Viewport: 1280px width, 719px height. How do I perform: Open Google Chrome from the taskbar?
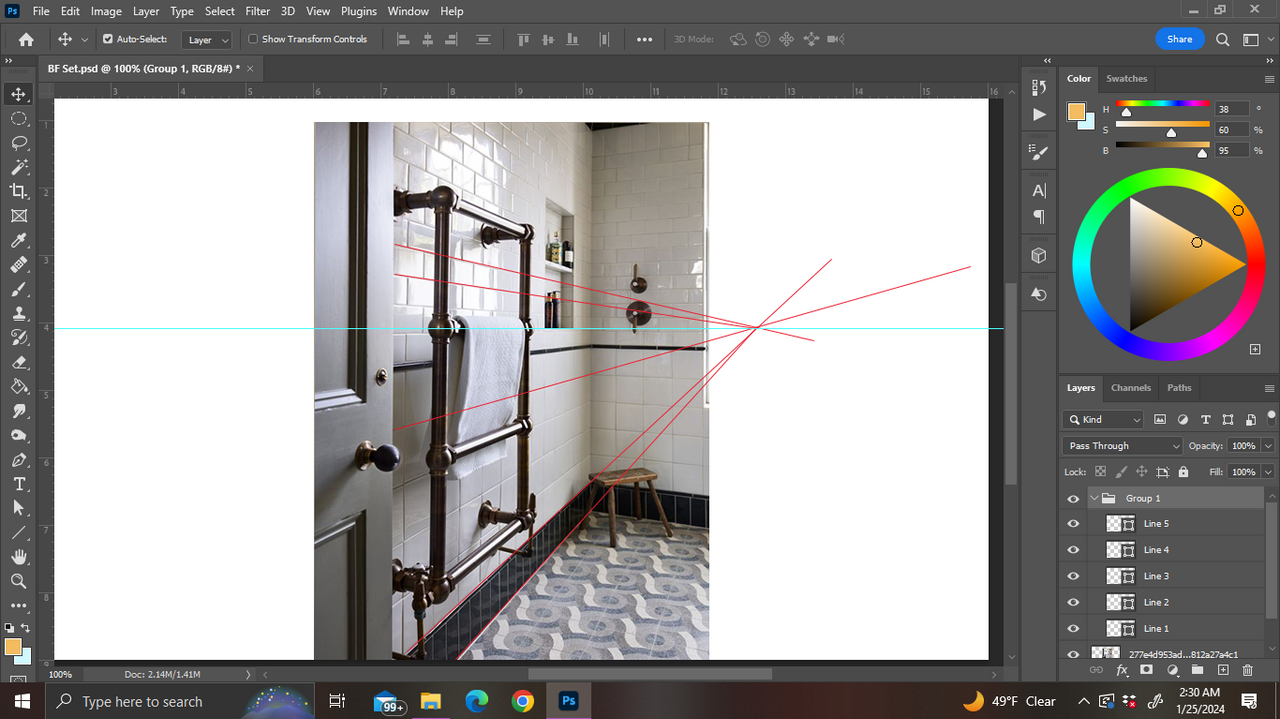pyautogui.click(x=522, y=701)
